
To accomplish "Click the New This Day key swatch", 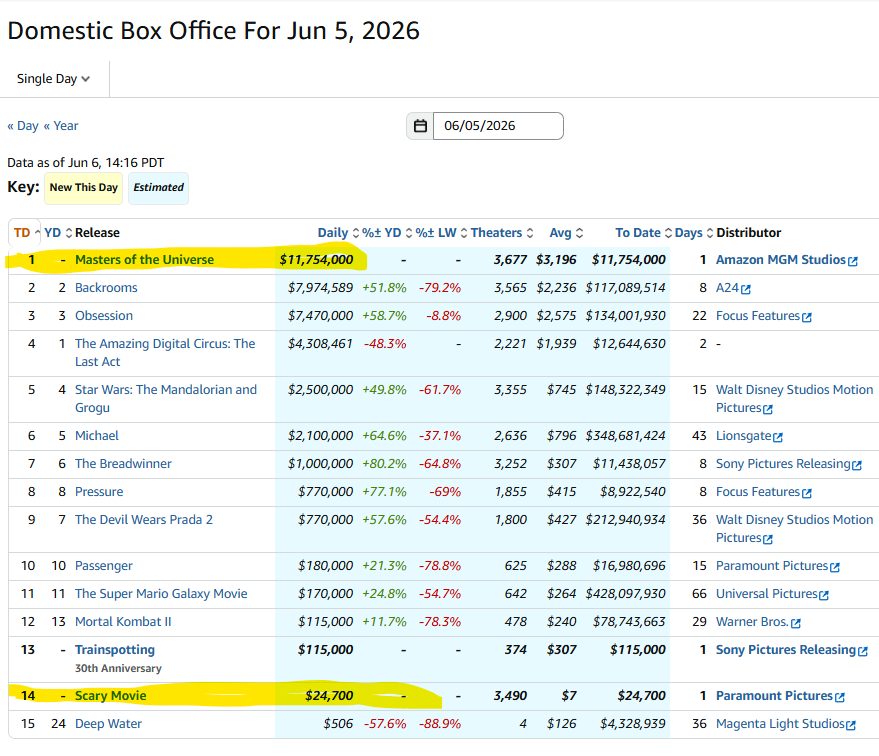I will [x=84, y=188].
